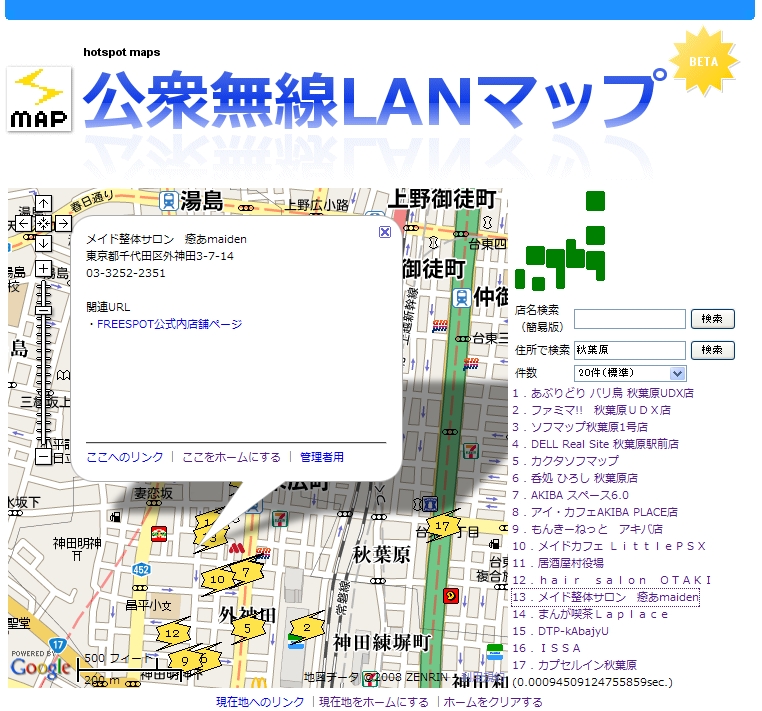The image size is (762, 711).
Task: Click the hotspot marker numbered 7
Action: pyautogui.click(x=246, y=572)
